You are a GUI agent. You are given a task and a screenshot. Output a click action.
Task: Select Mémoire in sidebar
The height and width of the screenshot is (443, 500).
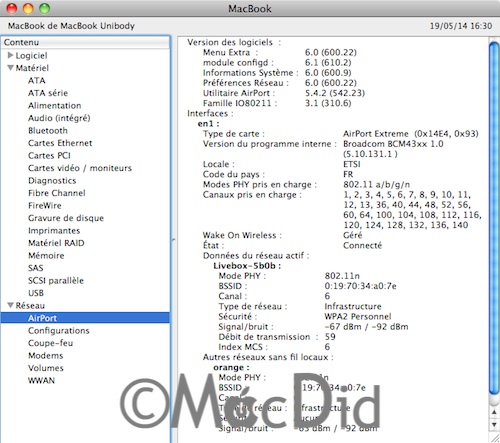coord(46,256)
